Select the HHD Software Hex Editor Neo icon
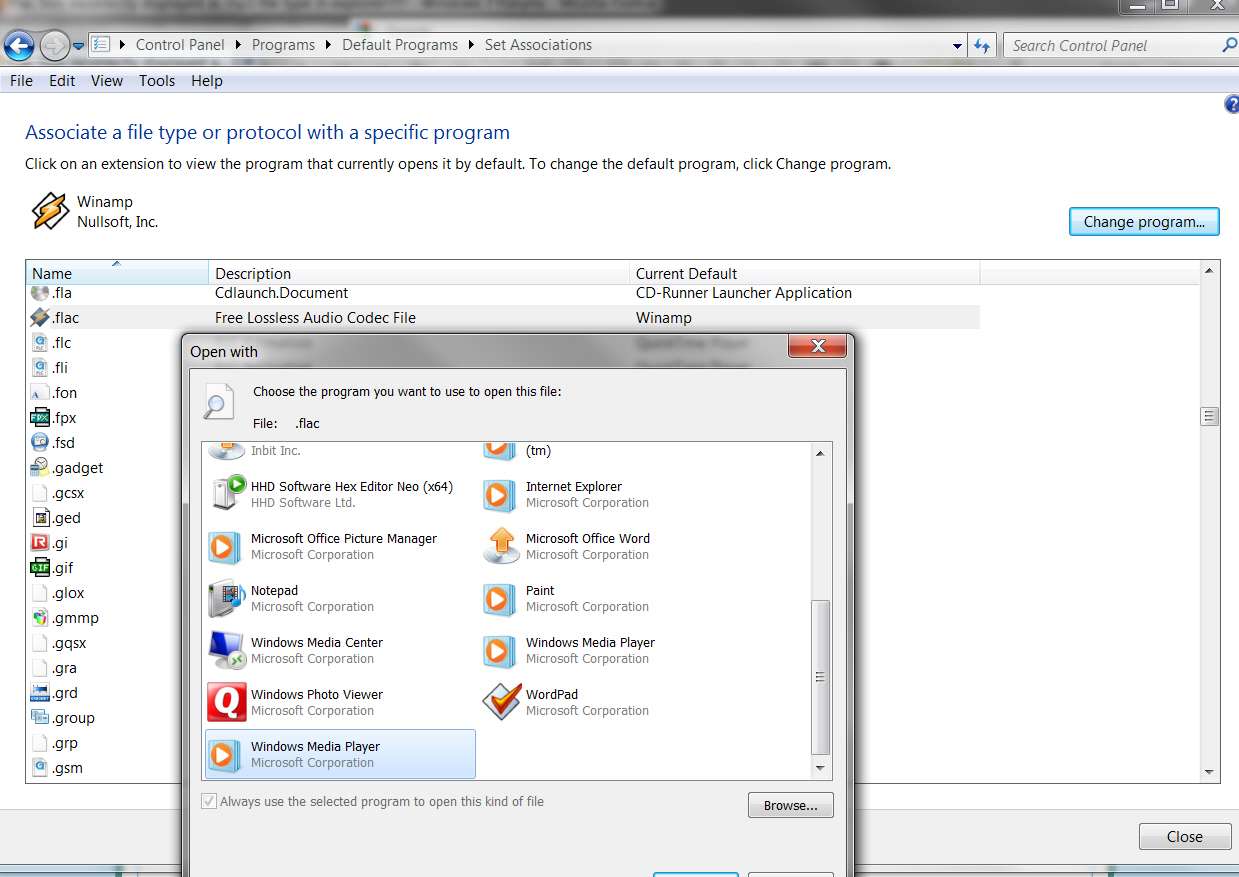This screenshot has width=1239, height=877. (x=227, y=494)
